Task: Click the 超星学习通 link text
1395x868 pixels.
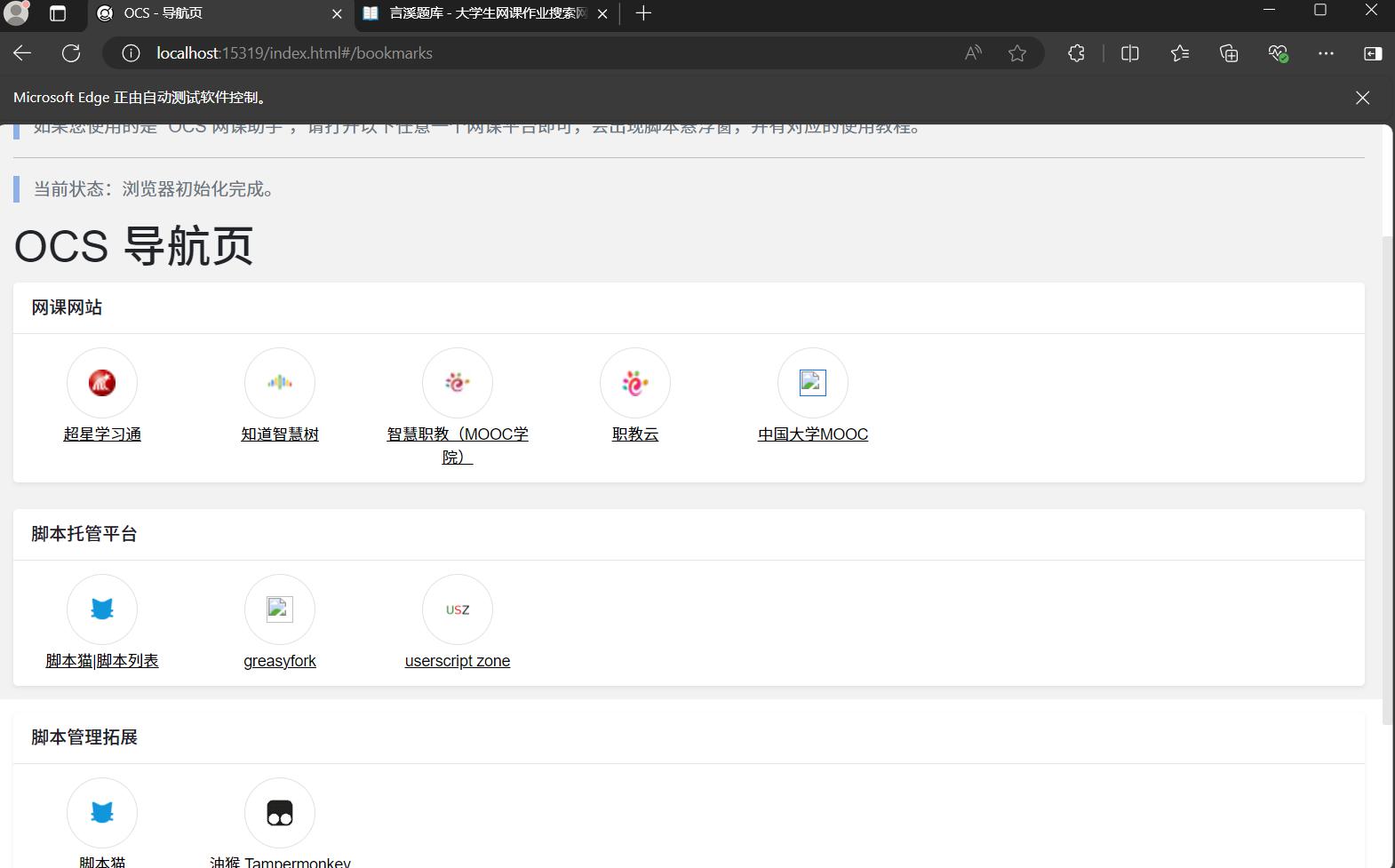Action: tap(102, 434)
